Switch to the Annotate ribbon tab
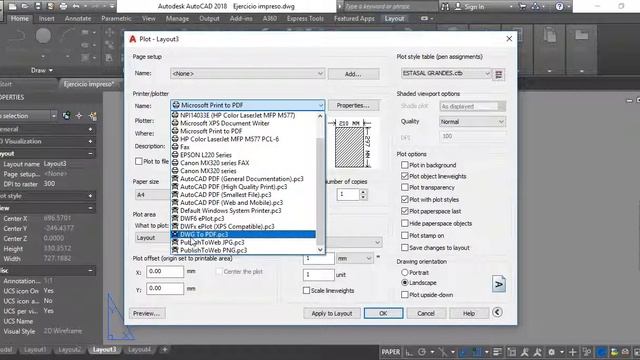The width and height of the screenshot is (640, 360). 78,18
